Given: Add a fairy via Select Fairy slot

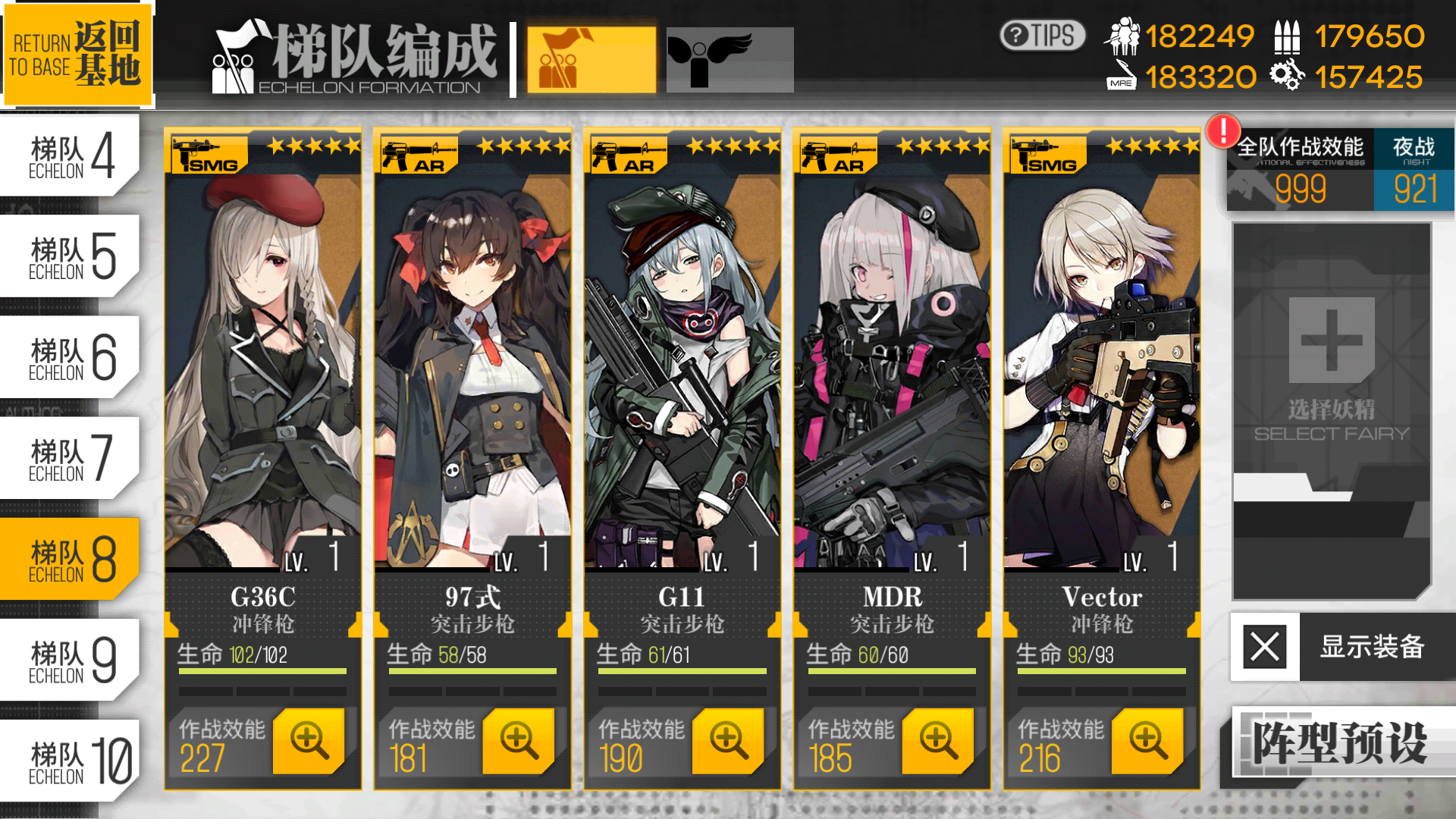Looking at the screenshot, I should pos(1332,411).
